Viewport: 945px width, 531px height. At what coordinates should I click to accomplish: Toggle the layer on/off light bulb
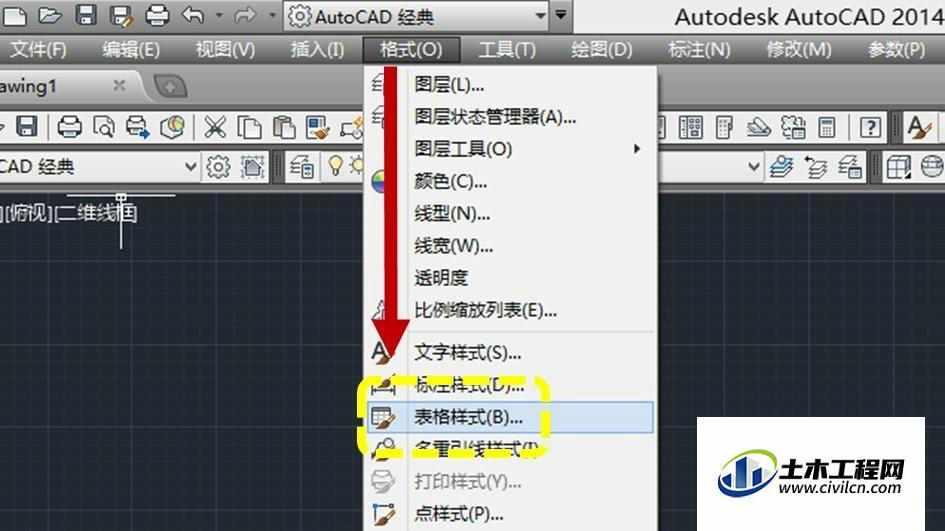tap(334, 166)
